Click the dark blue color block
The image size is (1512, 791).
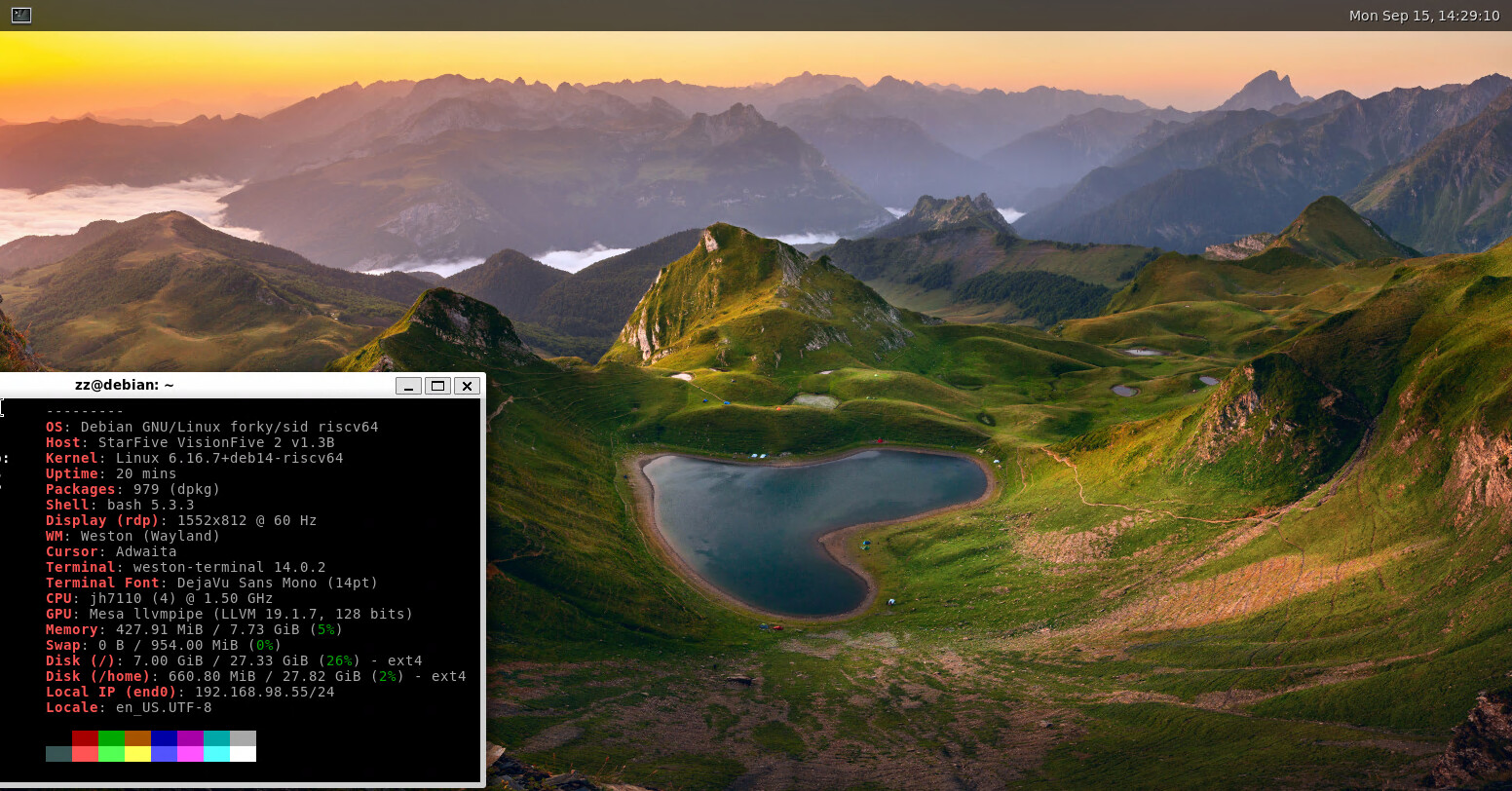[164, 738]
